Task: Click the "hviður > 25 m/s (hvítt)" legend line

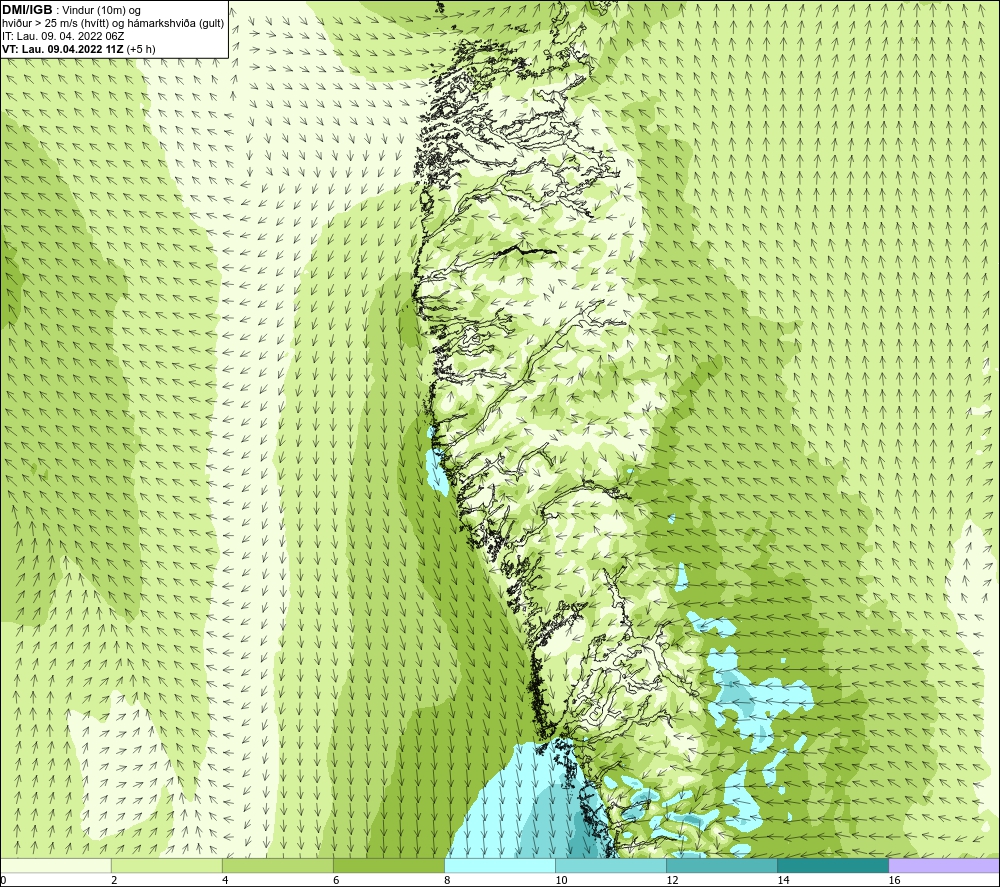Action: (113, 24)
